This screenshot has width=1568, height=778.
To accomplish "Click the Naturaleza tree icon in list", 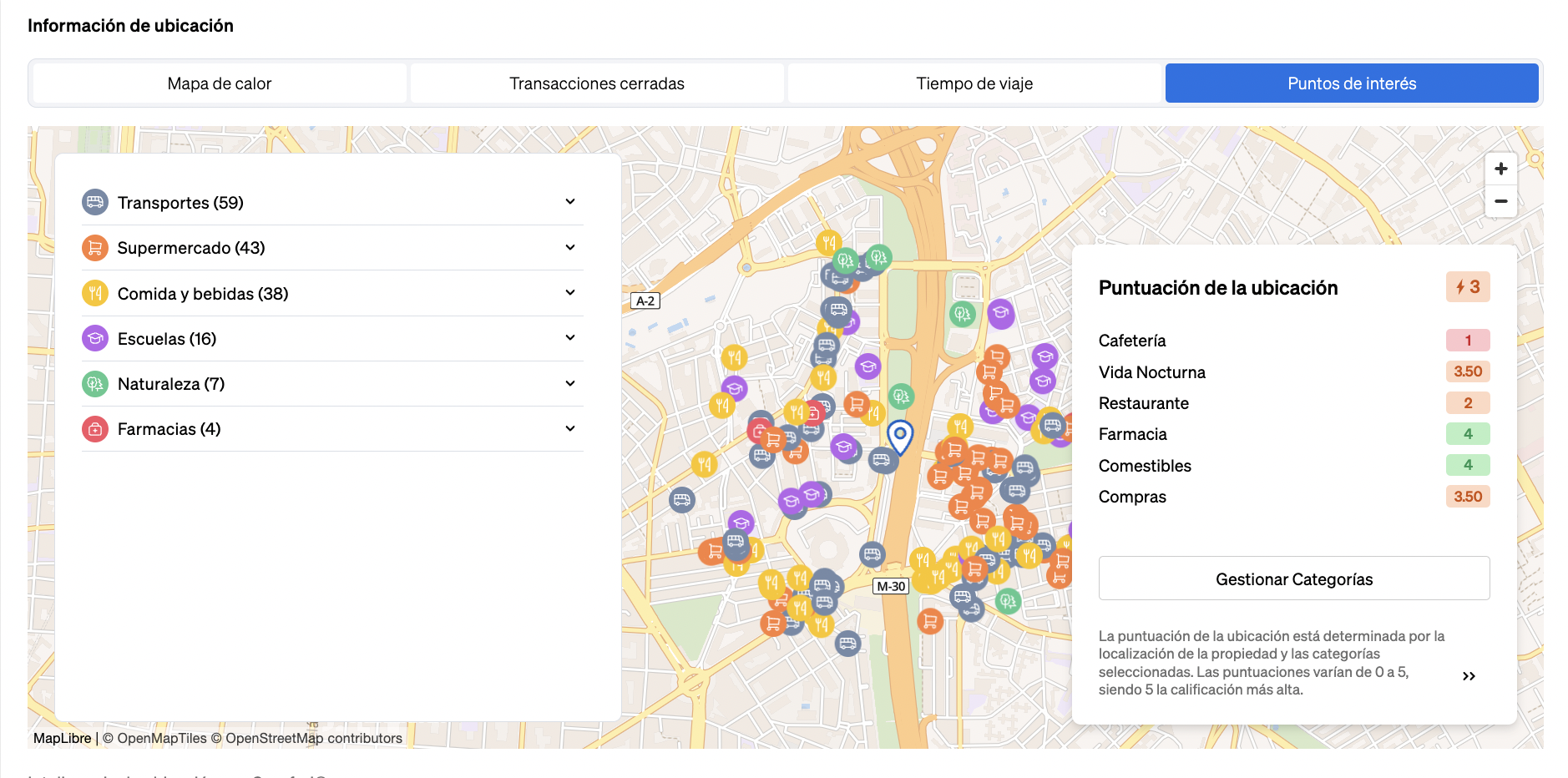I will tap(95, 384).
